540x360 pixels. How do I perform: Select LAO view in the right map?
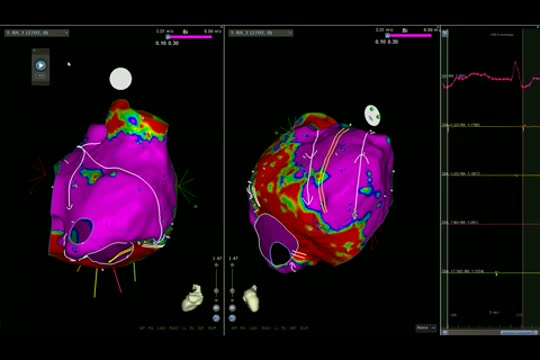point(253,328)
